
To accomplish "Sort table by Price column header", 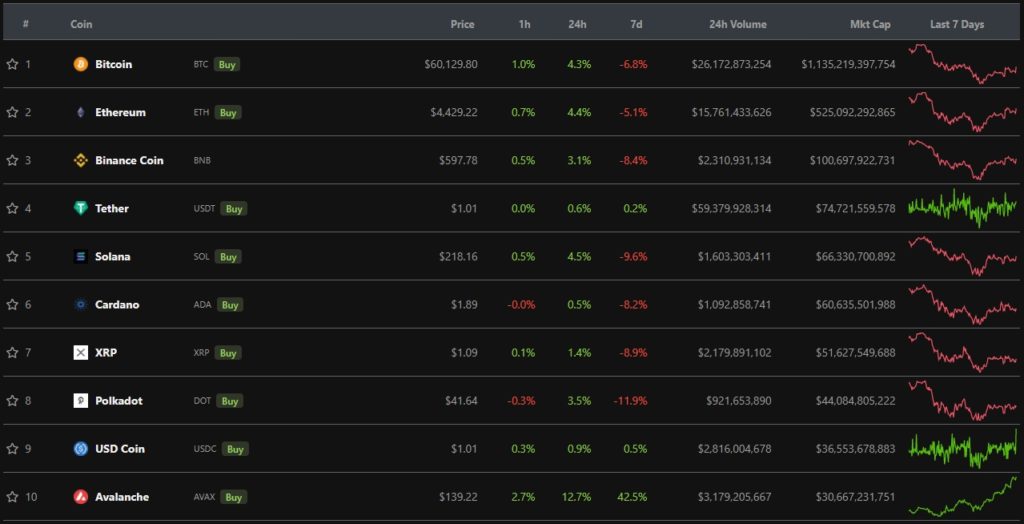I will pyautogui.click(x=462, y=24).
